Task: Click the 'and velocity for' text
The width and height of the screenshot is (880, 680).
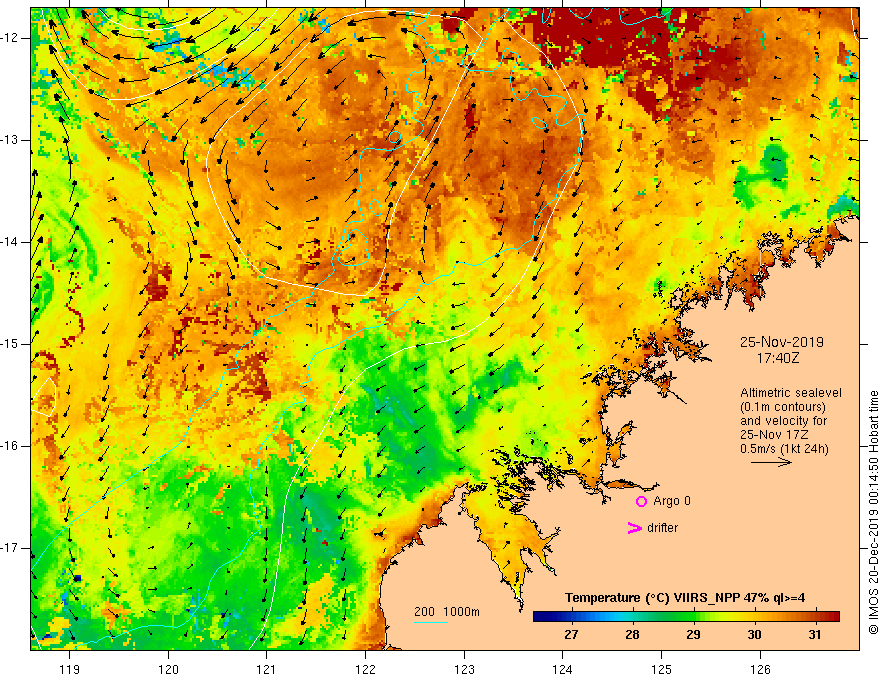Action: (x=783, y=421)
